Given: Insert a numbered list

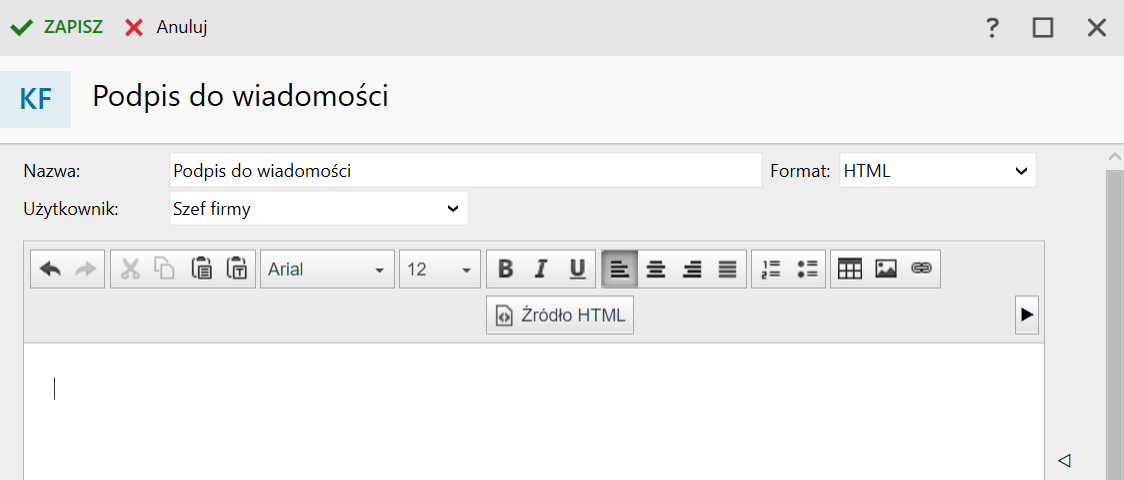Looking at the screenshot, I should pos(770,269).
